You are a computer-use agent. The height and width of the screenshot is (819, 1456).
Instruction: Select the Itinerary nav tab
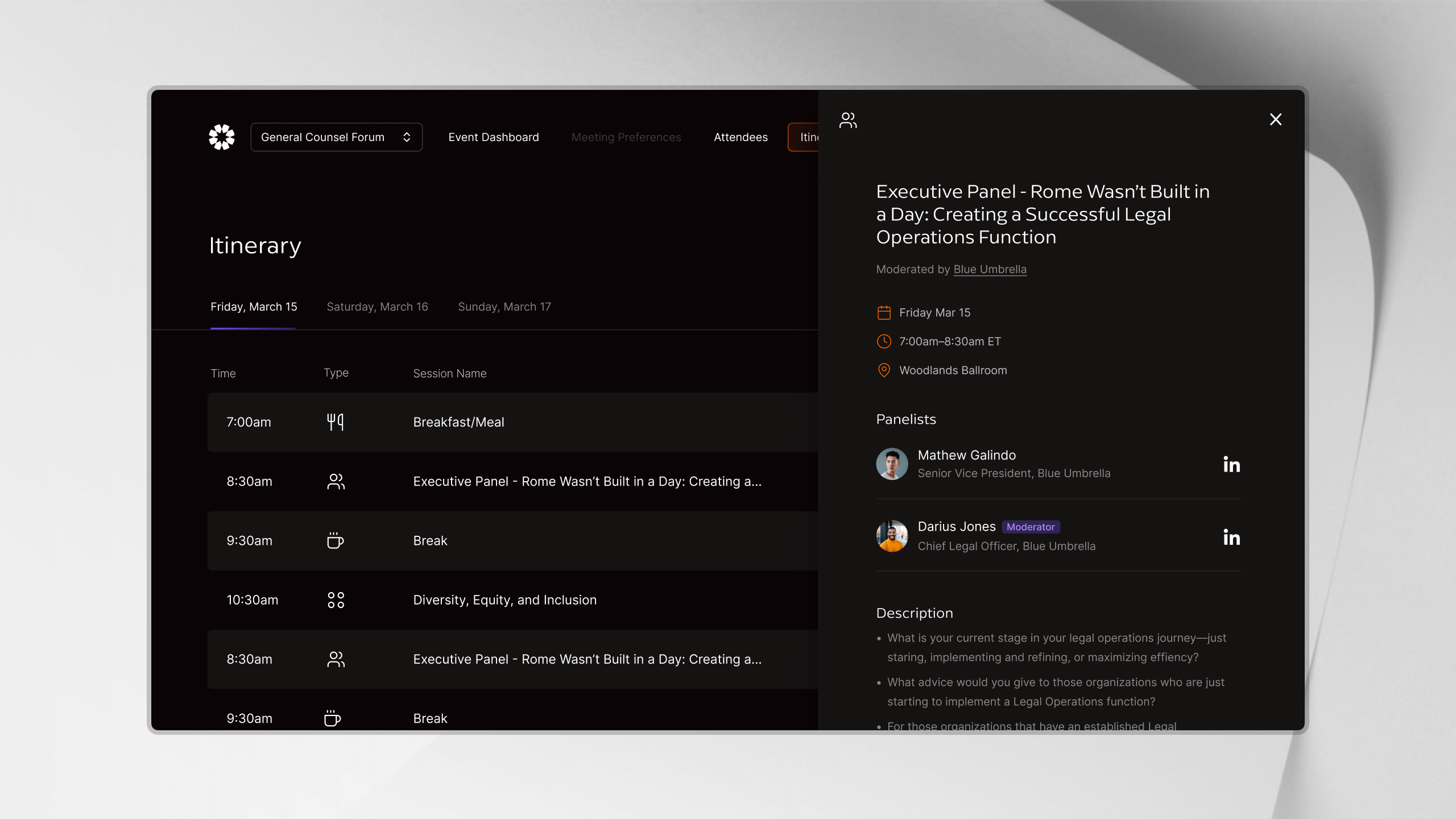coord(804,137)
